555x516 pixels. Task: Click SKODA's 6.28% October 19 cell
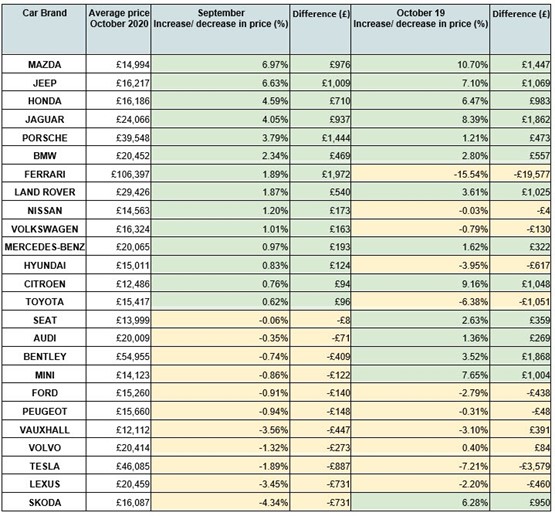[x=420, y=502]
